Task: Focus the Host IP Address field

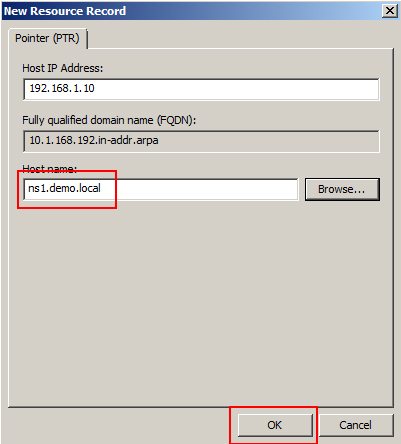Action: 201,89
